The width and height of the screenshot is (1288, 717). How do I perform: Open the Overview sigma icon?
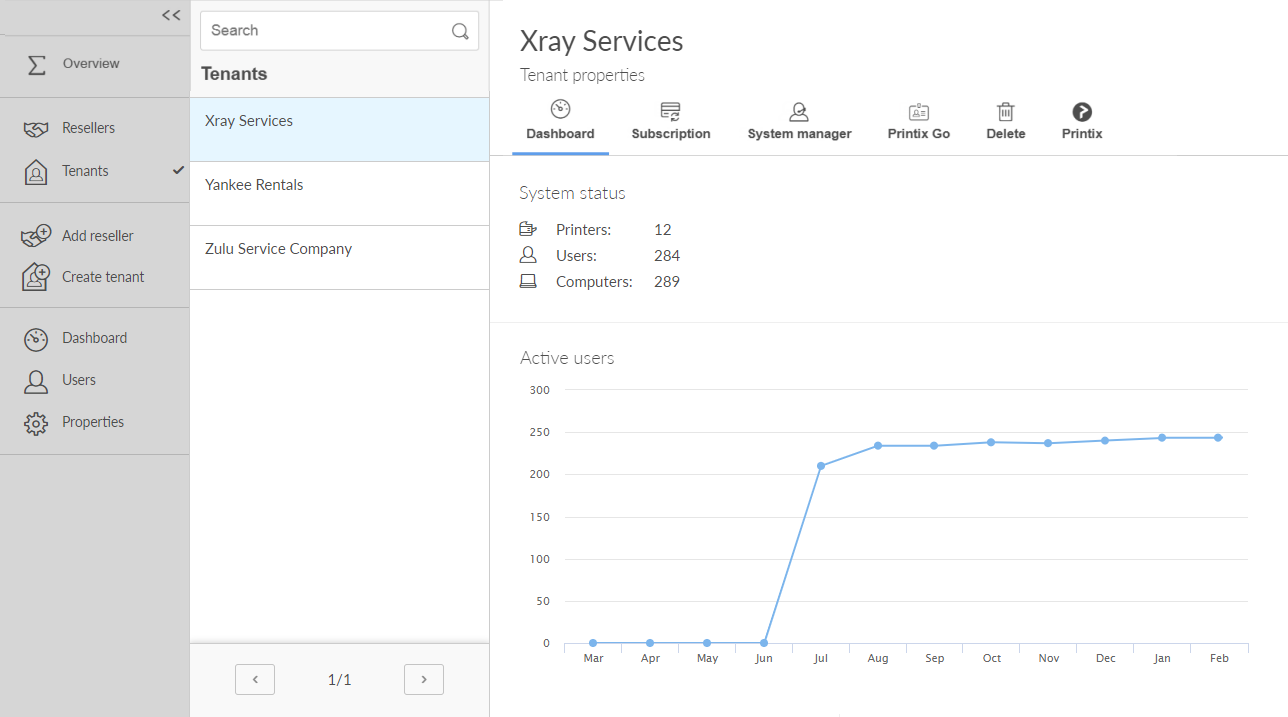pos(36,65)
